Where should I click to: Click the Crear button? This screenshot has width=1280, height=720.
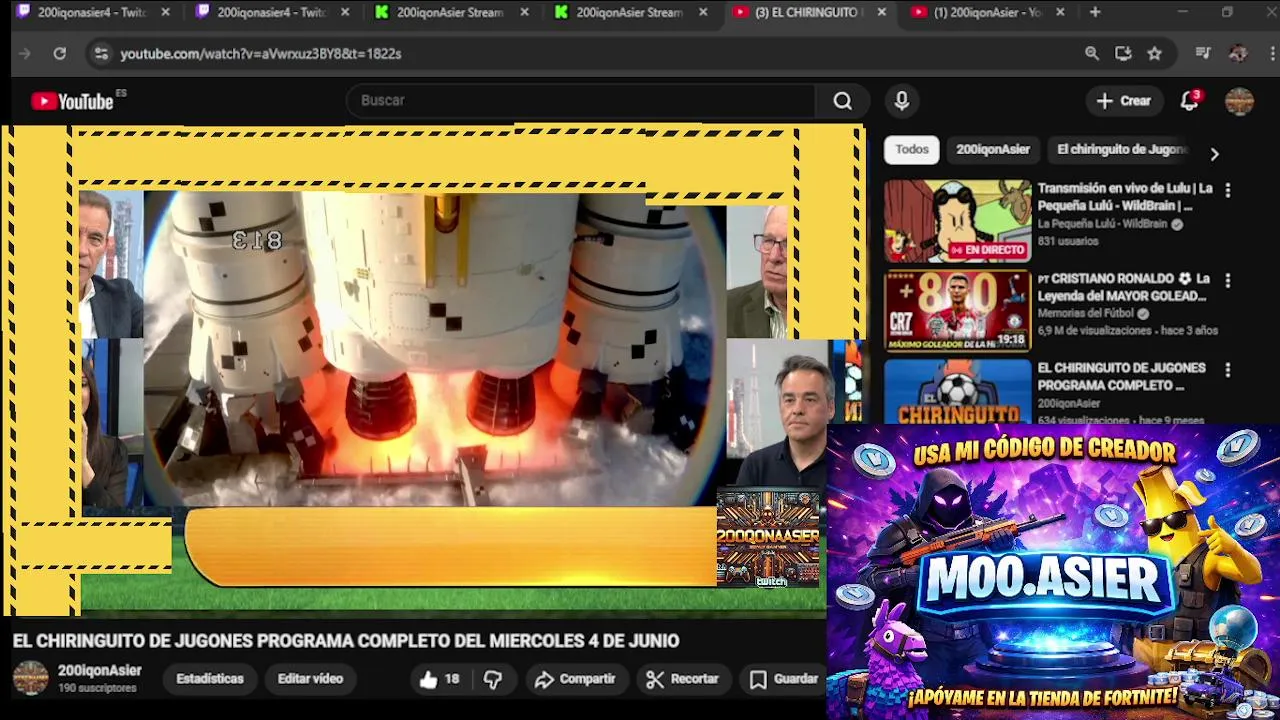(1123, 101)
